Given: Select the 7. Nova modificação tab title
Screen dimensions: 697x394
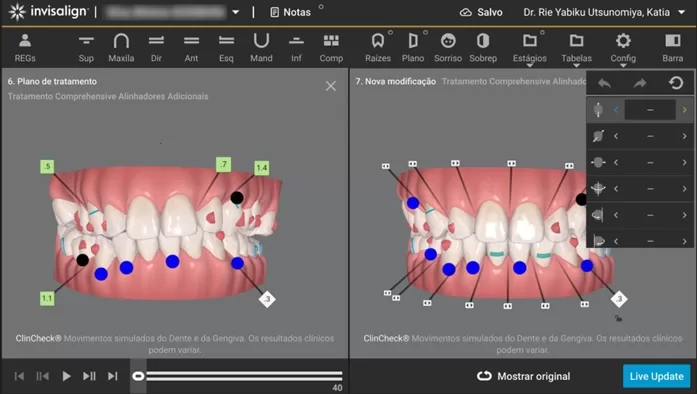Looking at the screenshot, I should pos(396,81).
